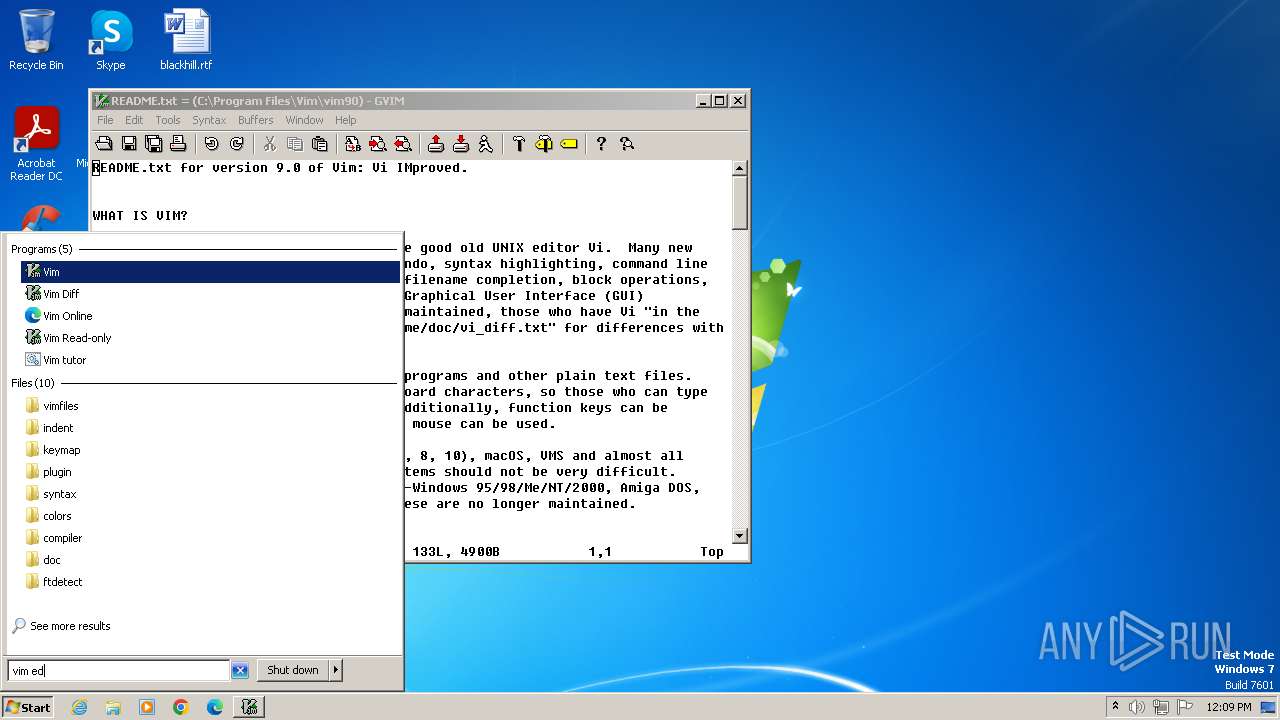
Task: Click the Copy toolbar icon
Action: coord(295,144)
